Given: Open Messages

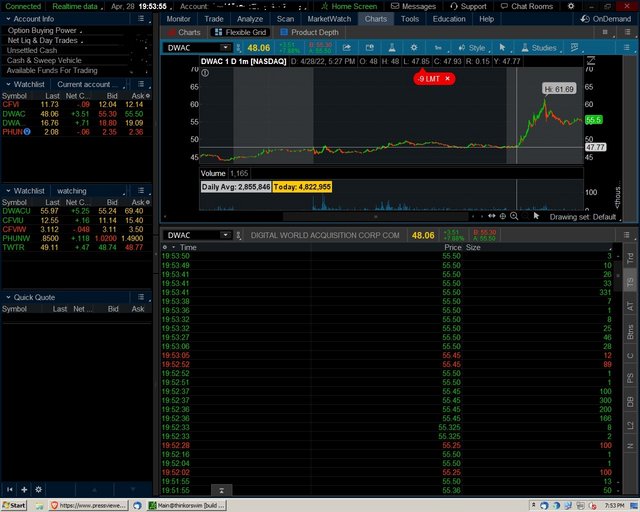Looking at the screenshot, I should (x=413, y=6).
